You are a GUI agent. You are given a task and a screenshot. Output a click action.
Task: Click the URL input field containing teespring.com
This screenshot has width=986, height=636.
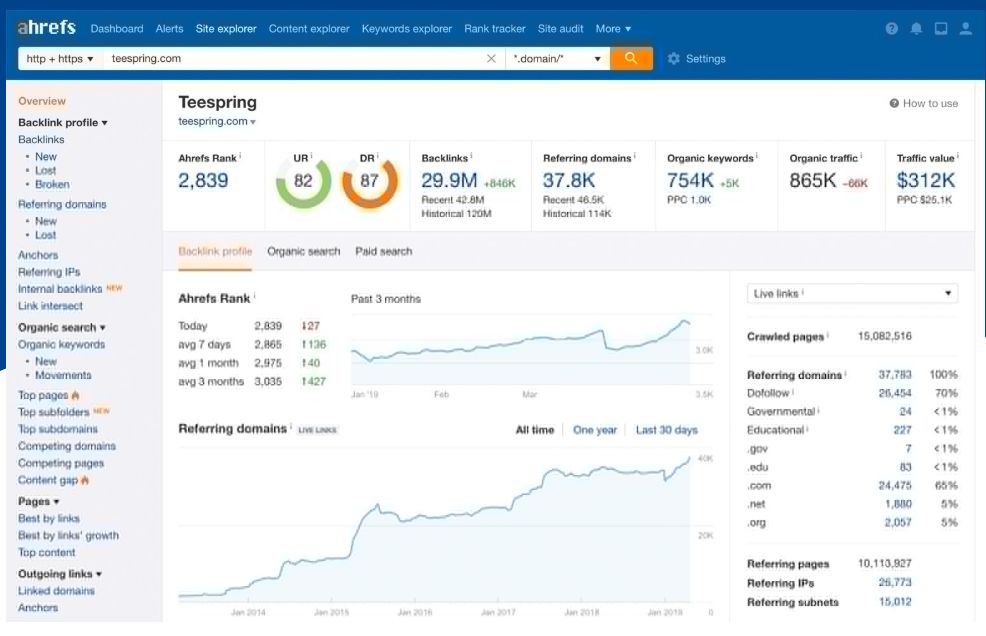click(x=290, y=59)
